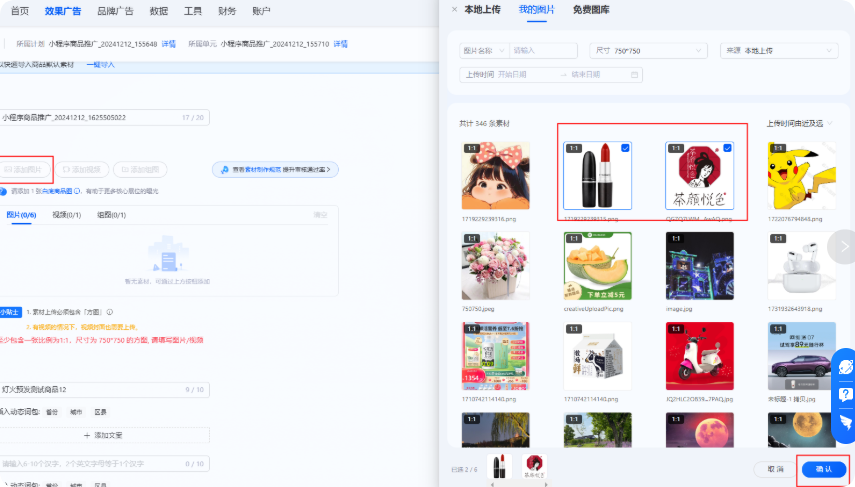Click the 添加组图 button
This screenshot has height=487, width=855.
[x=140, y=170]
